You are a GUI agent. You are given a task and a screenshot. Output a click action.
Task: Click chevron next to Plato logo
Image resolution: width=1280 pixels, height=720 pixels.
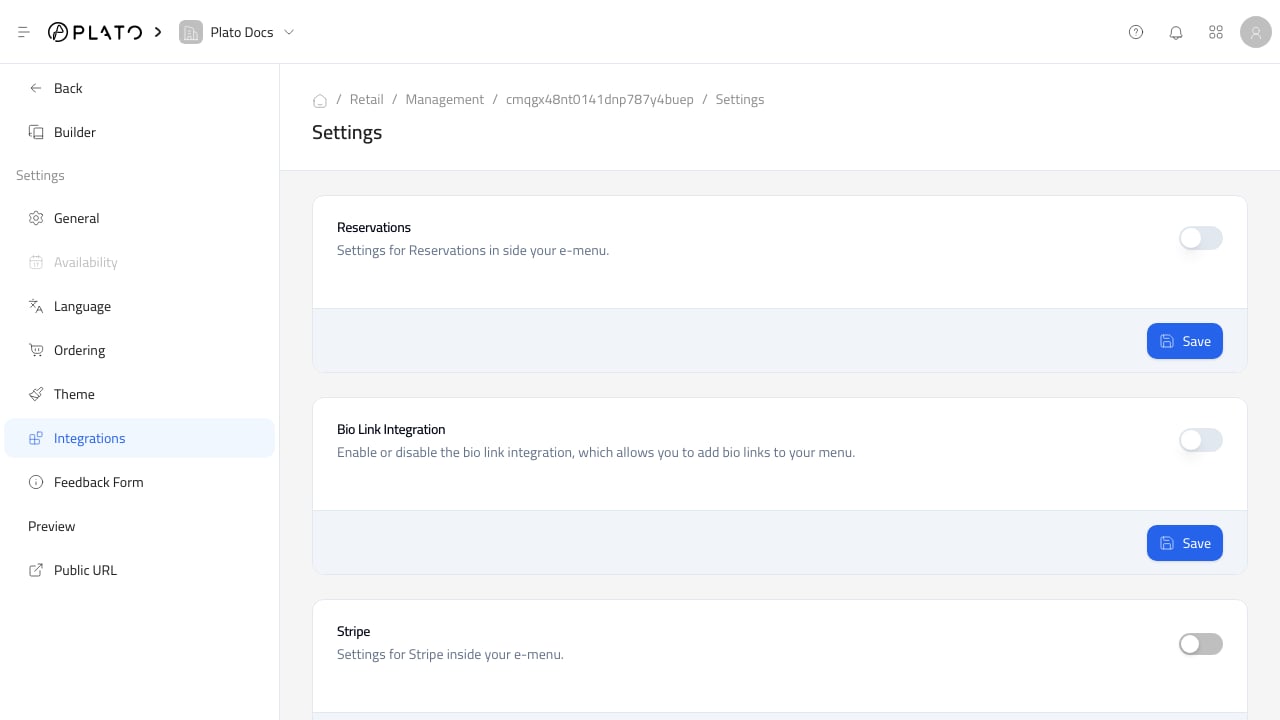pyautogui.click(x=158, y=32)
